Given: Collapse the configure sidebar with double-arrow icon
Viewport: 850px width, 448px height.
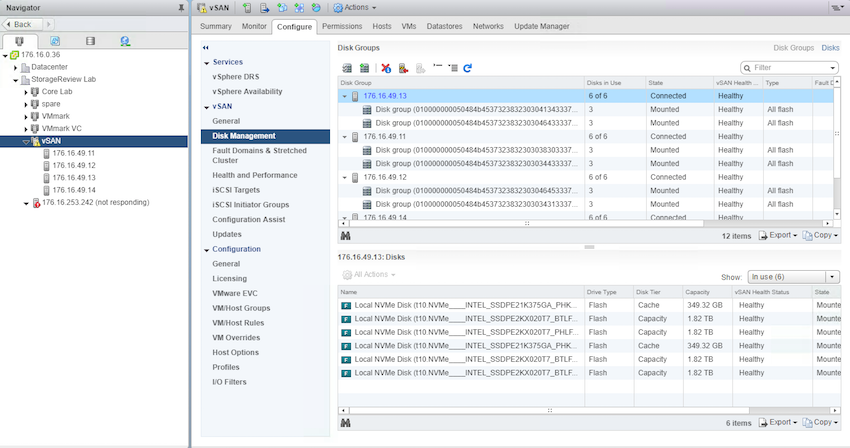Looking at the screenshot, I should 206,48.
